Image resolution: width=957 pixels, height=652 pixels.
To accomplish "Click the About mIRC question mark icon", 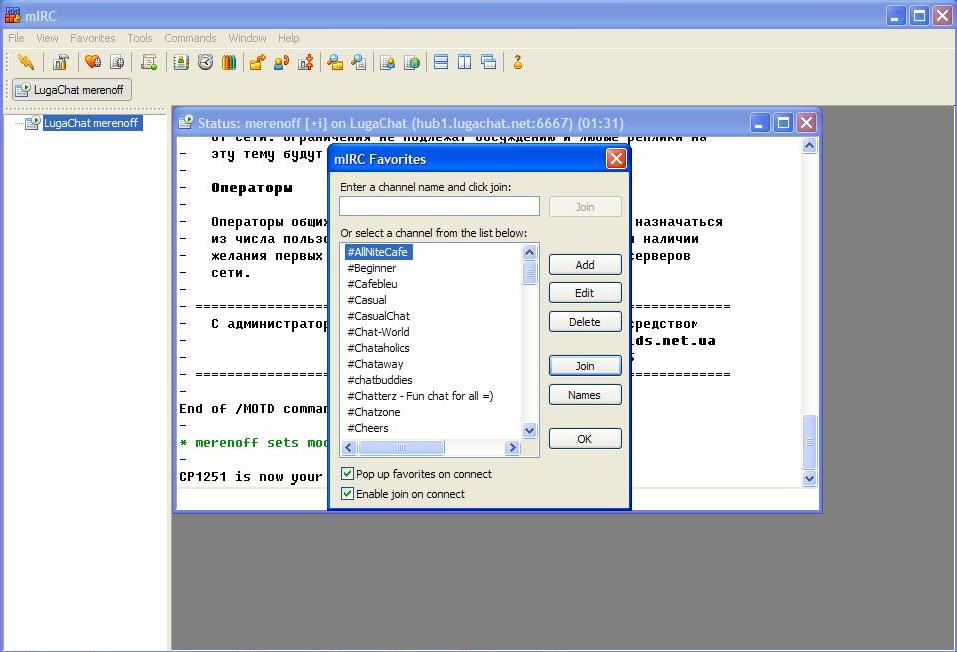I will pos(518,62).
